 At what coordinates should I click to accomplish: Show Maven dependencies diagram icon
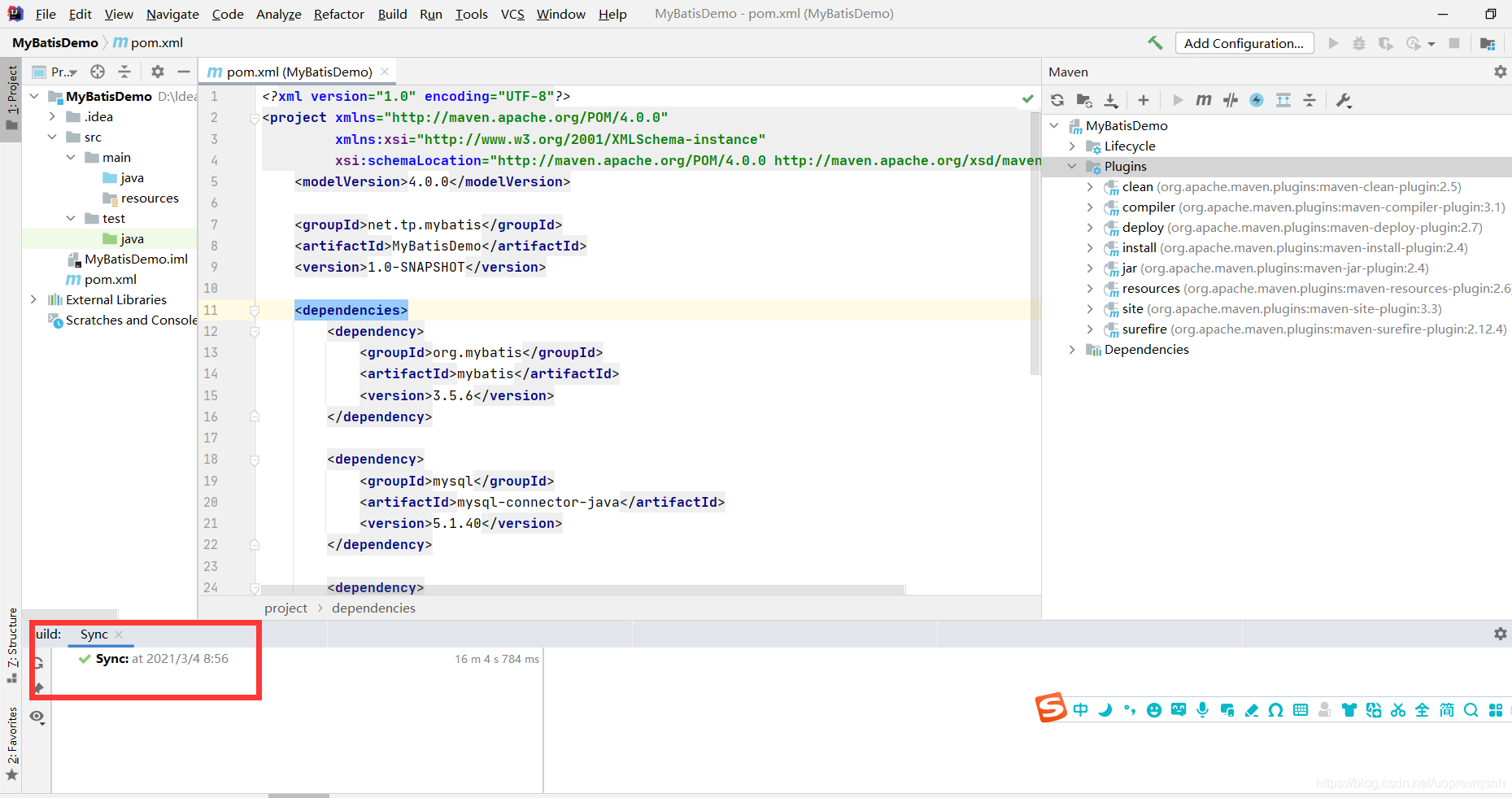click(x=1283, y=100)
